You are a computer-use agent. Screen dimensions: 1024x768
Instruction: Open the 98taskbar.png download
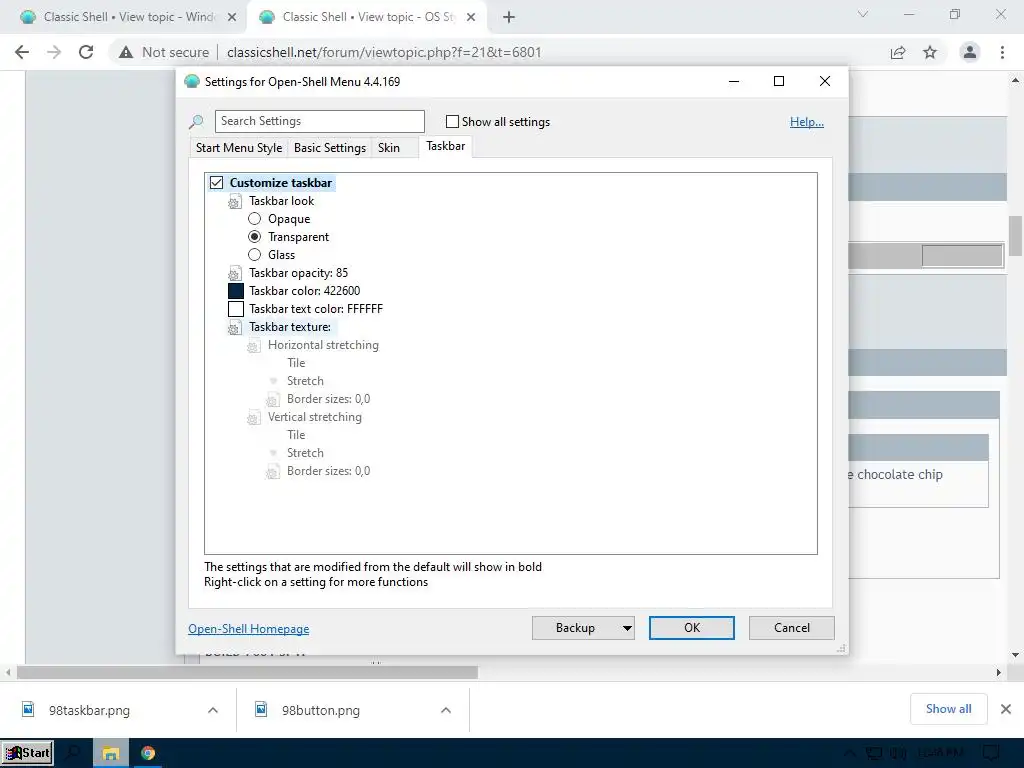point(89,711)
